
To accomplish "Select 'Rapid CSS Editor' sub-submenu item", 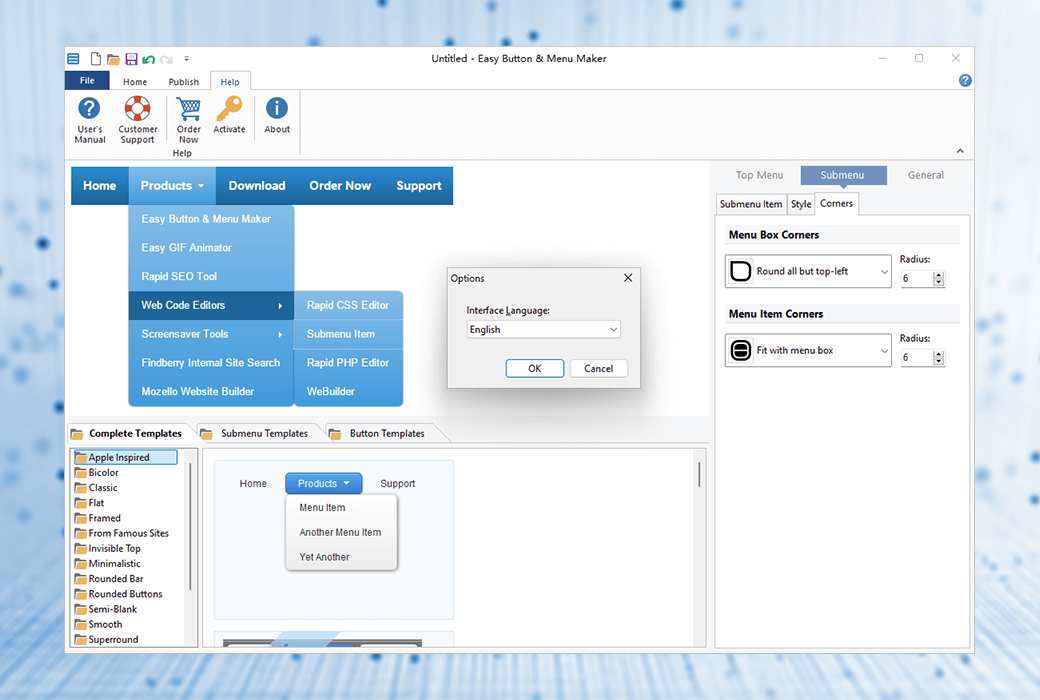I will coord(348,305).
